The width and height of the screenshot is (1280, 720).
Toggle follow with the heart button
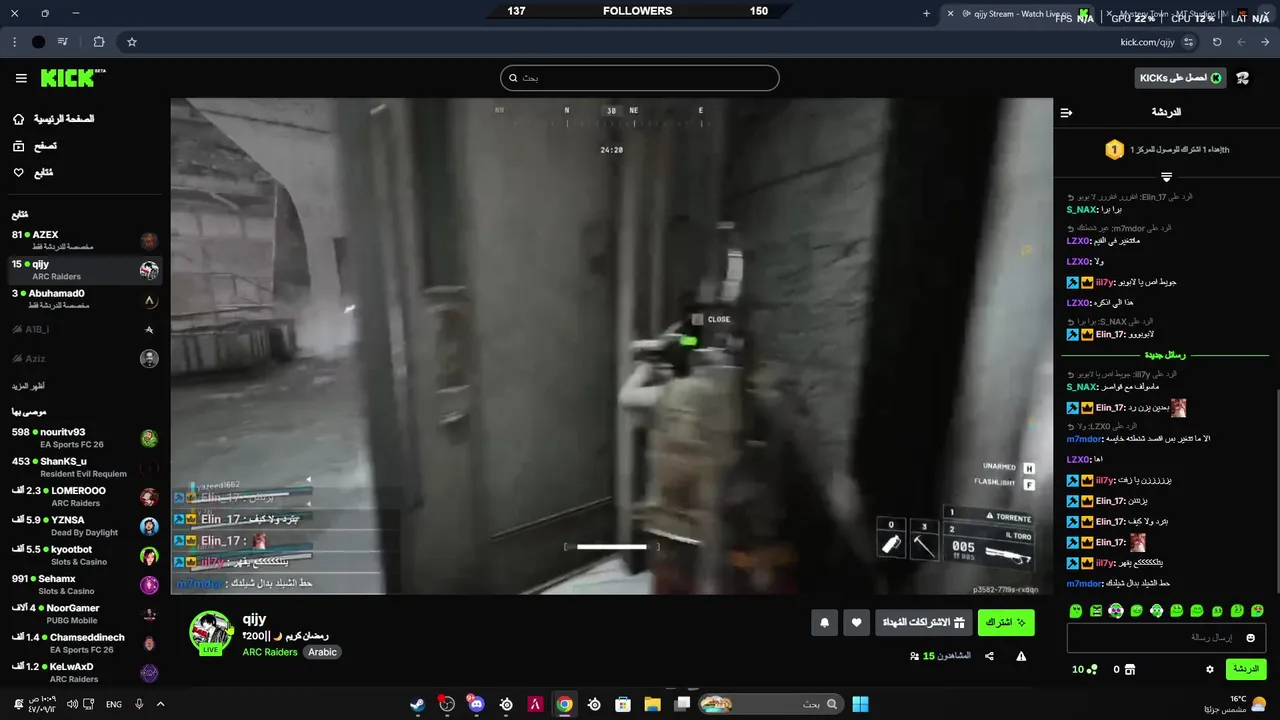click(856, 623)
